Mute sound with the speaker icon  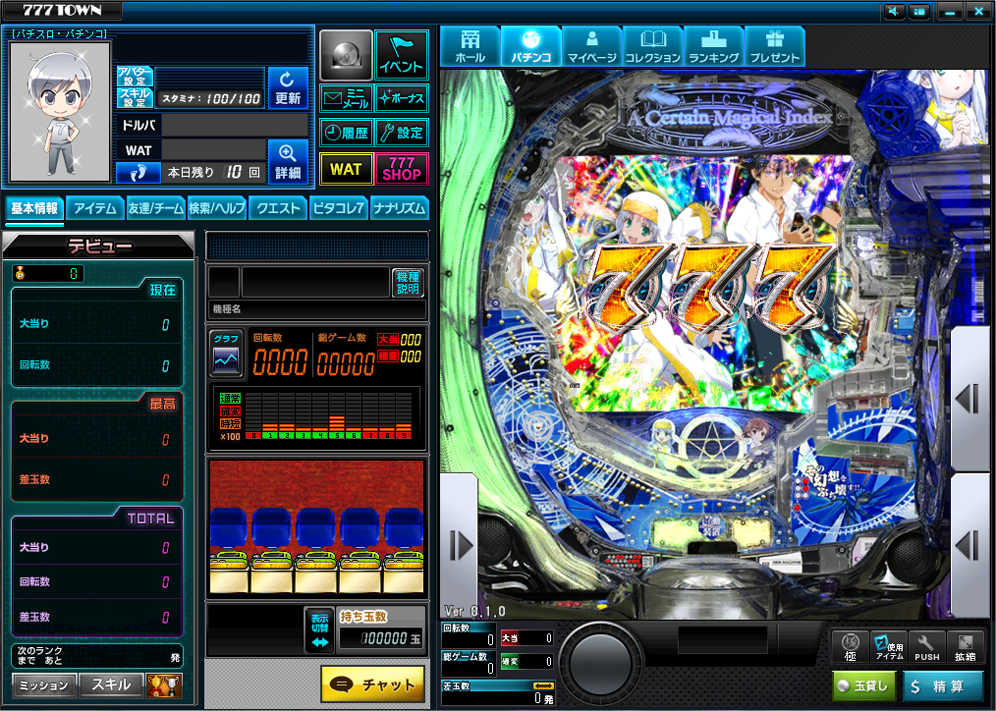(x=894, y=11)
